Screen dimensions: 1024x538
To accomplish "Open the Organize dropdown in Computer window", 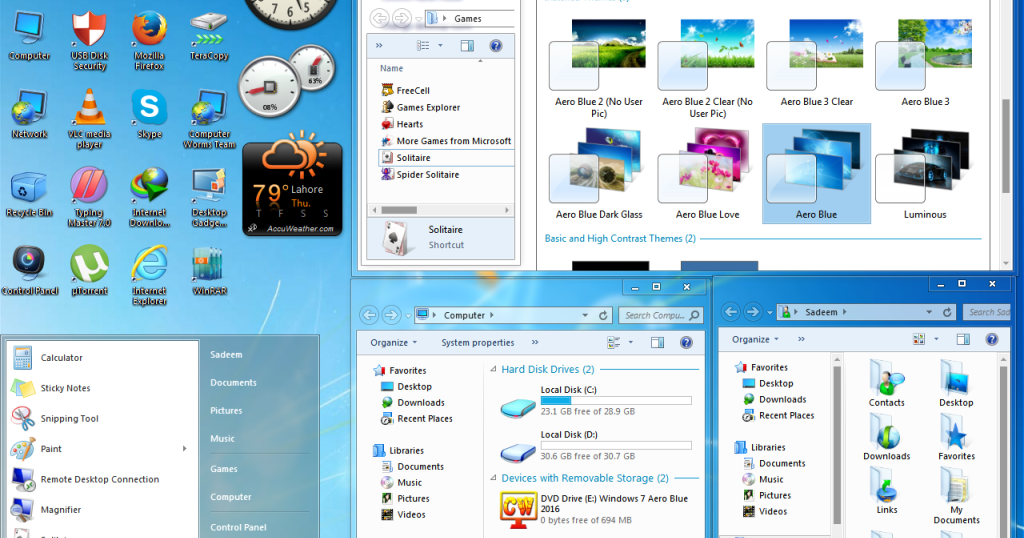I will pos(393,343).
